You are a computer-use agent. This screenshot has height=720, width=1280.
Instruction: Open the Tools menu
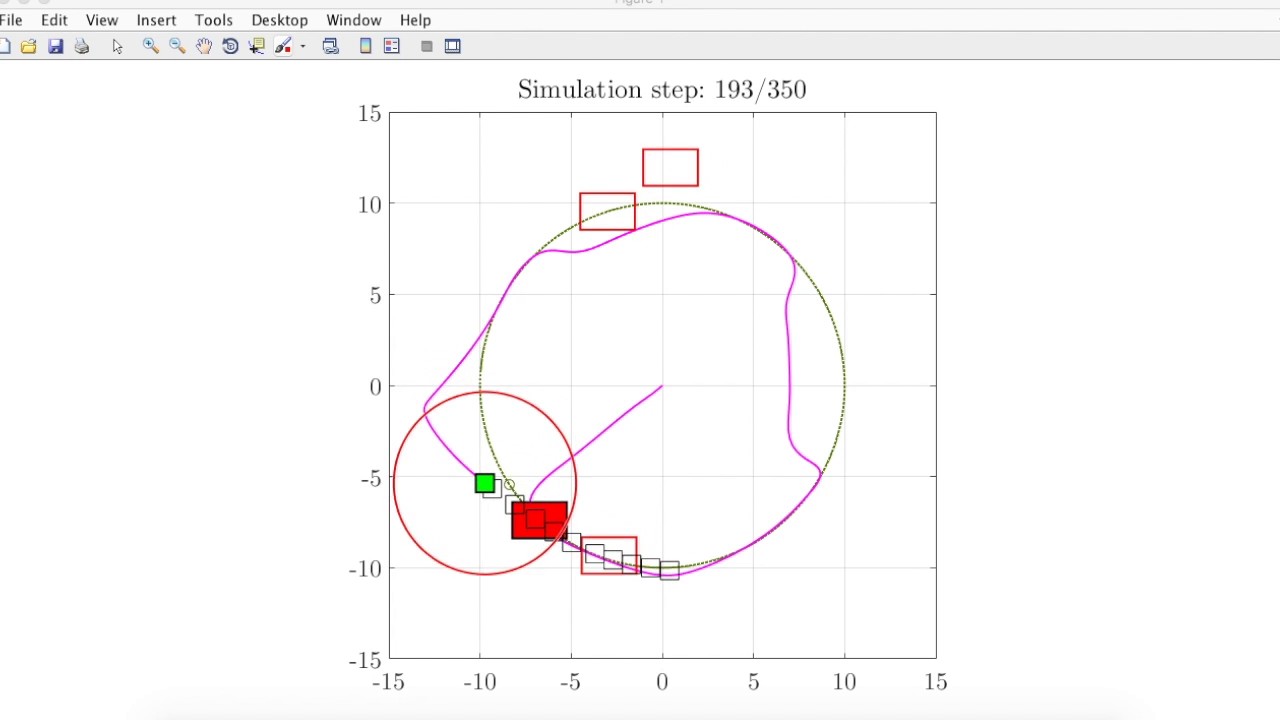pyautogui.click(x=214, y=20)
